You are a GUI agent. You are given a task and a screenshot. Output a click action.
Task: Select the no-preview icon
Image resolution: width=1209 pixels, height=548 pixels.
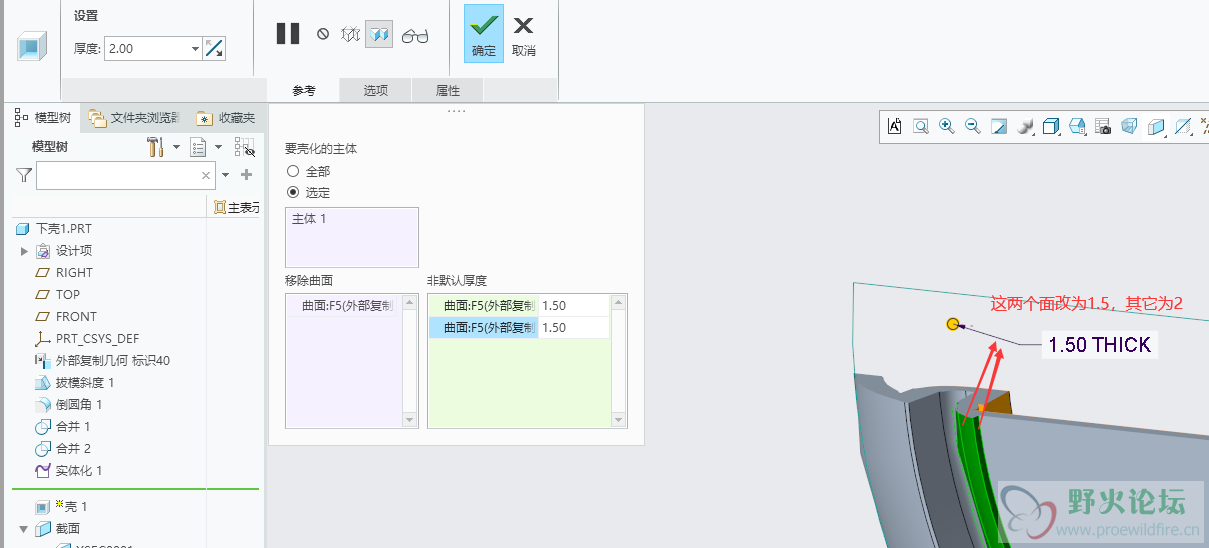coord(323,34)
